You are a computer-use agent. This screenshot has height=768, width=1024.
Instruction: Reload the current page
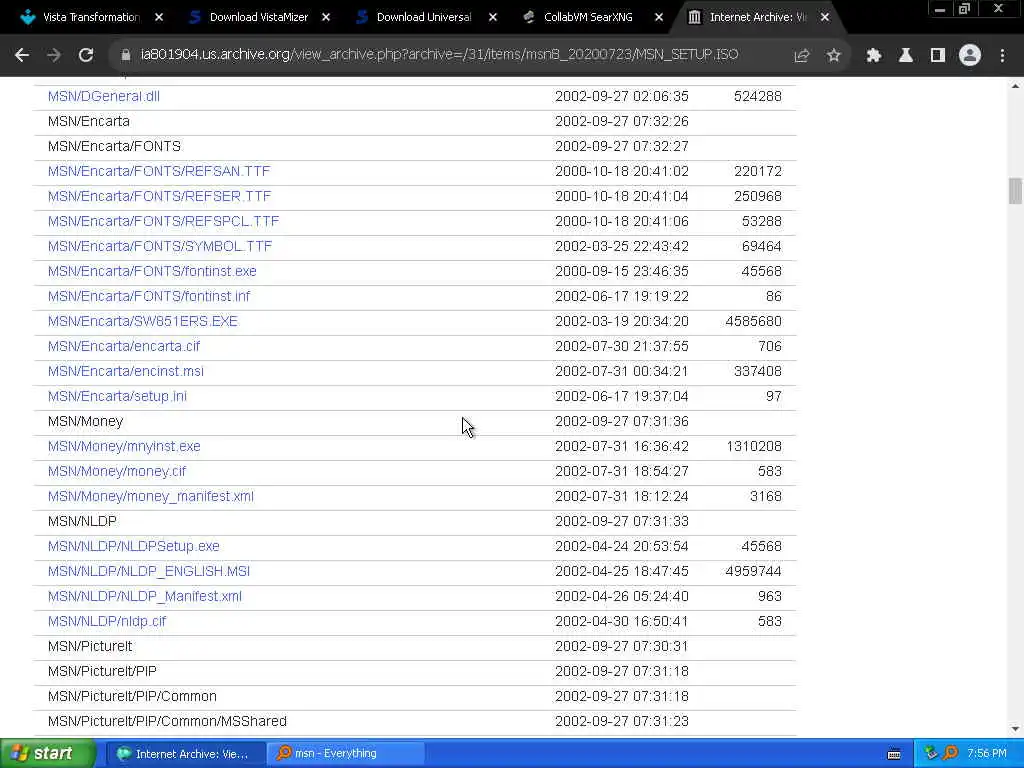point(86,56)
